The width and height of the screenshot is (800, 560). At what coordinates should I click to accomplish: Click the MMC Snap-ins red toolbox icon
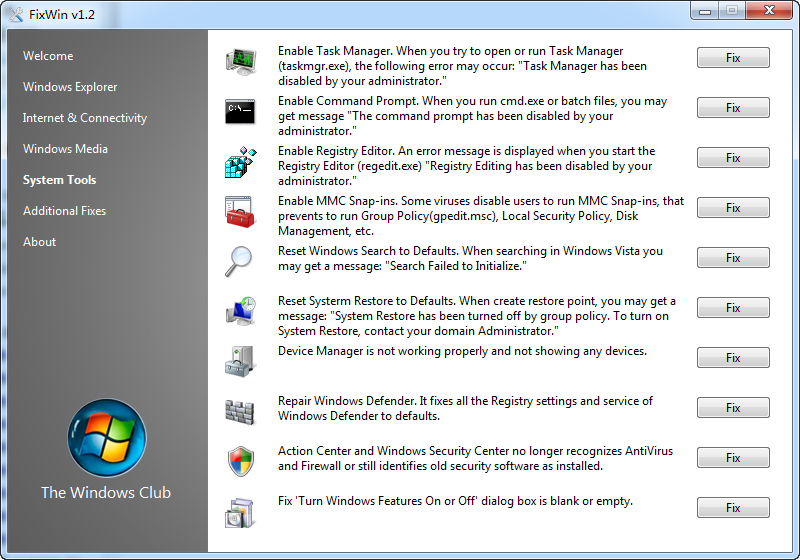(x=240, y=212)
